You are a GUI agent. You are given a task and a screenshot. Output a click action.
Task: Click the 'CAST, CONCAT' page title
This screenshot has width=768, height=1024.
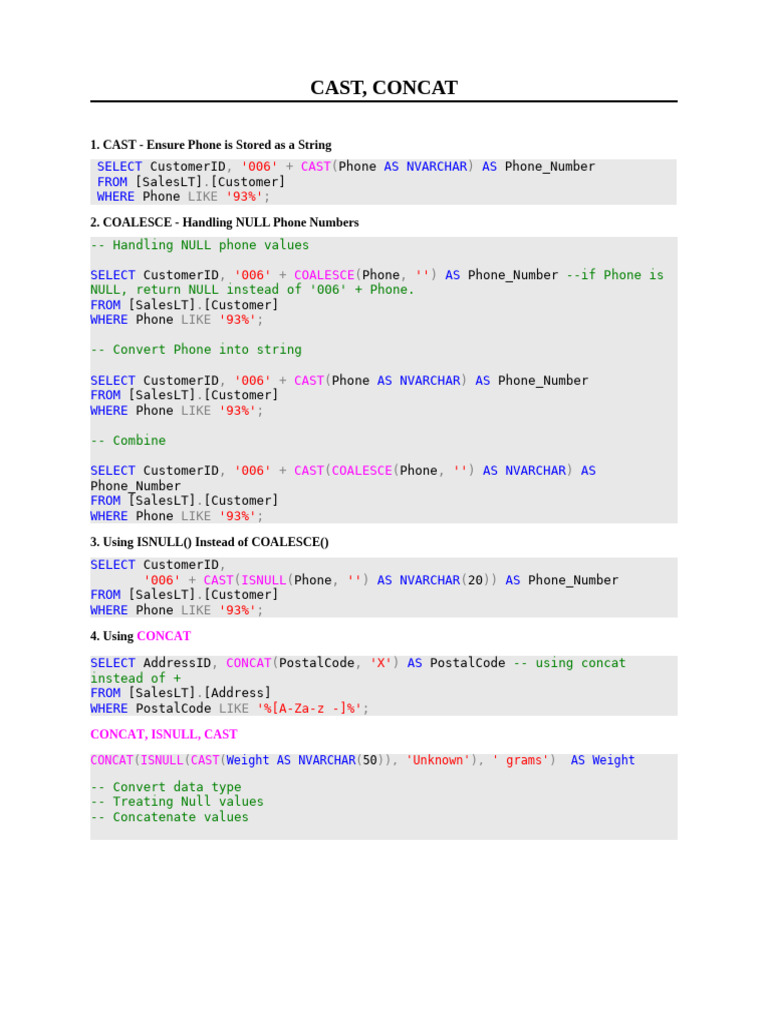pyautogui.click(x=383, y=88)
